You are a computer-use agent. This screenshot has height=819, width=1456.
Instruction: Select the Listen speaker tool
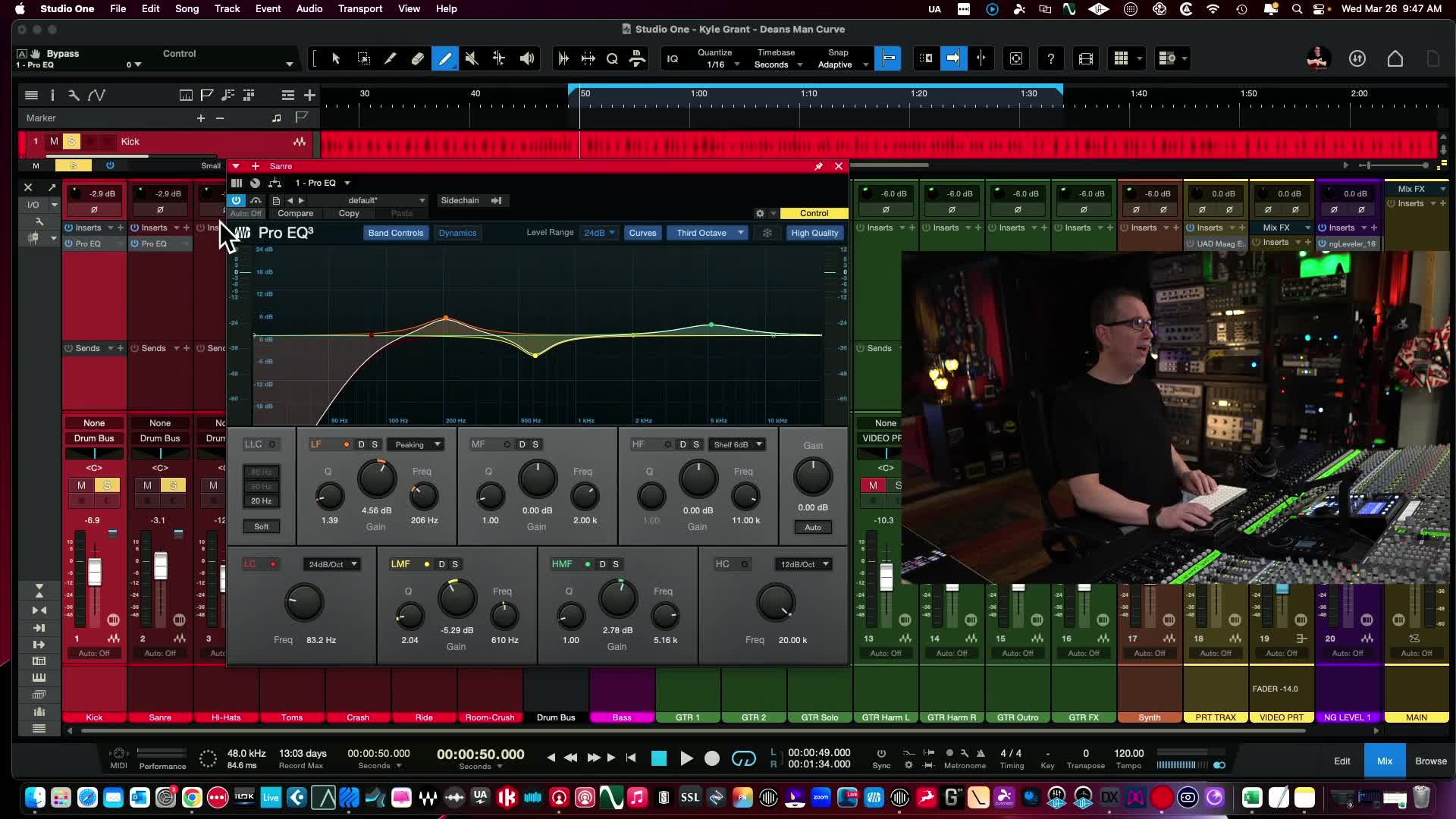tap(527, 58)
